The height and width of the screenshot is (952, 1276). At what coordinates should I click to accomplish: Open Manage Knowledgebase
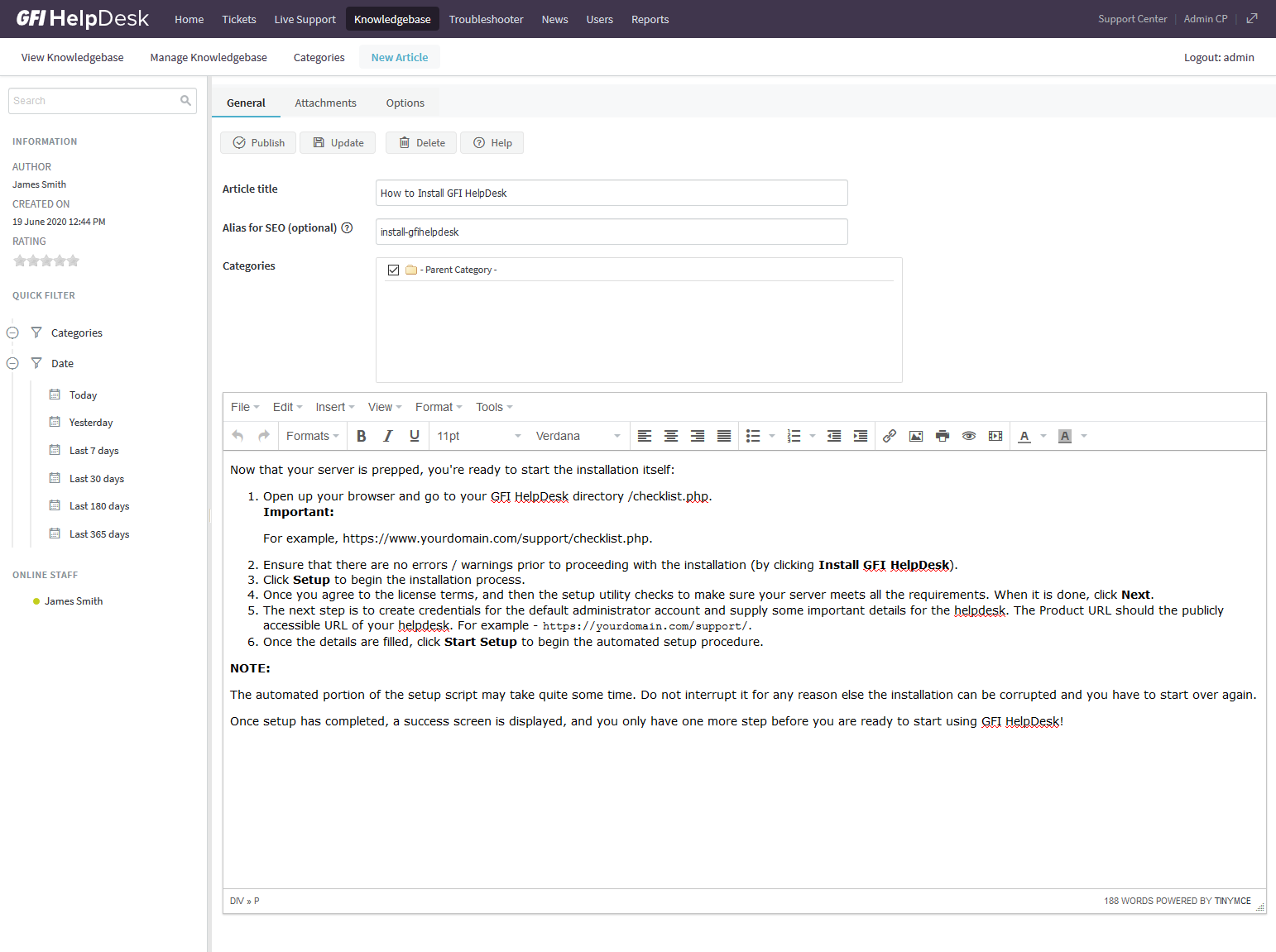click(x=209, y=57)
